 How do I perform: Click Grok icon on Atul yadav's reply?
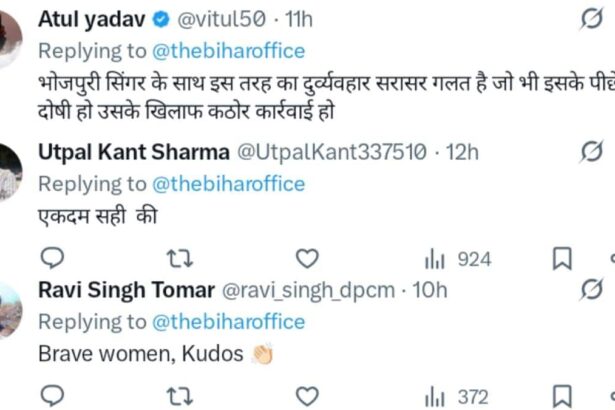coord(592,19)
